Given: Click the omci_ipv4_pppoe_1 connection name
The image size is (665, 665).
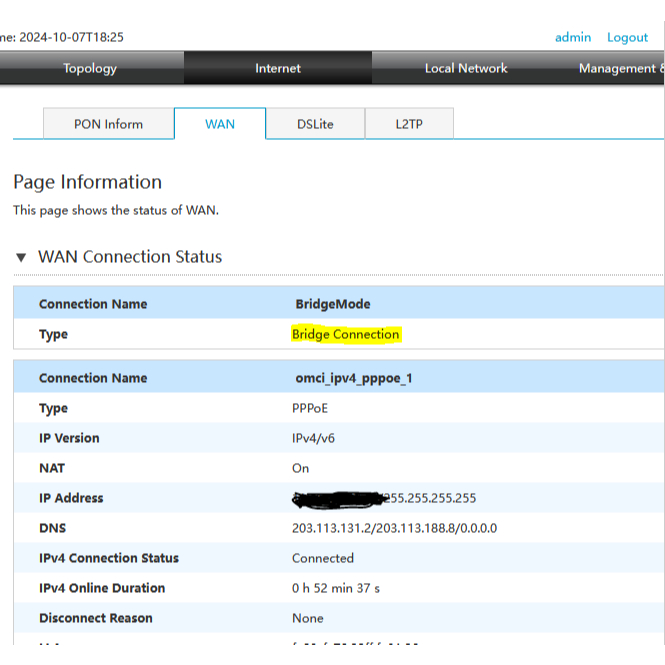Looking at the screenshot, I should [353, 378].
